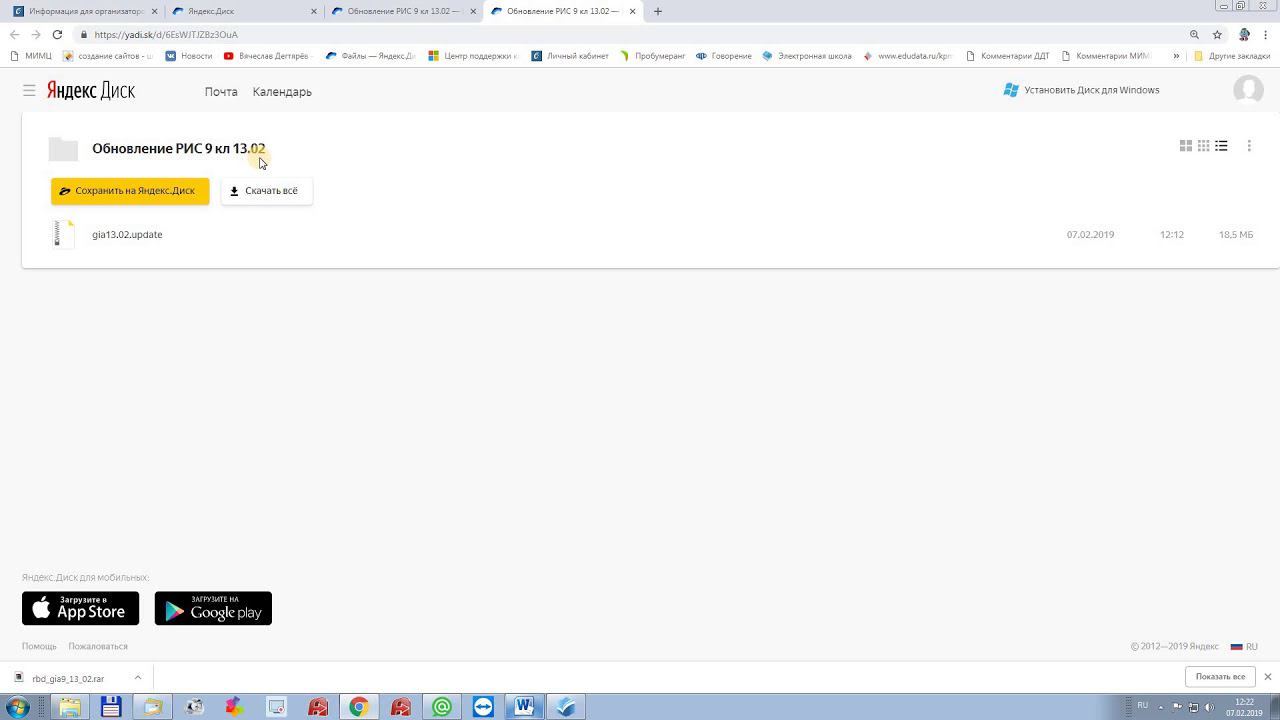
Task: Open the Комментарии ДДТ bookmark
Action: pyautogui.click(x=1008, y=56)
